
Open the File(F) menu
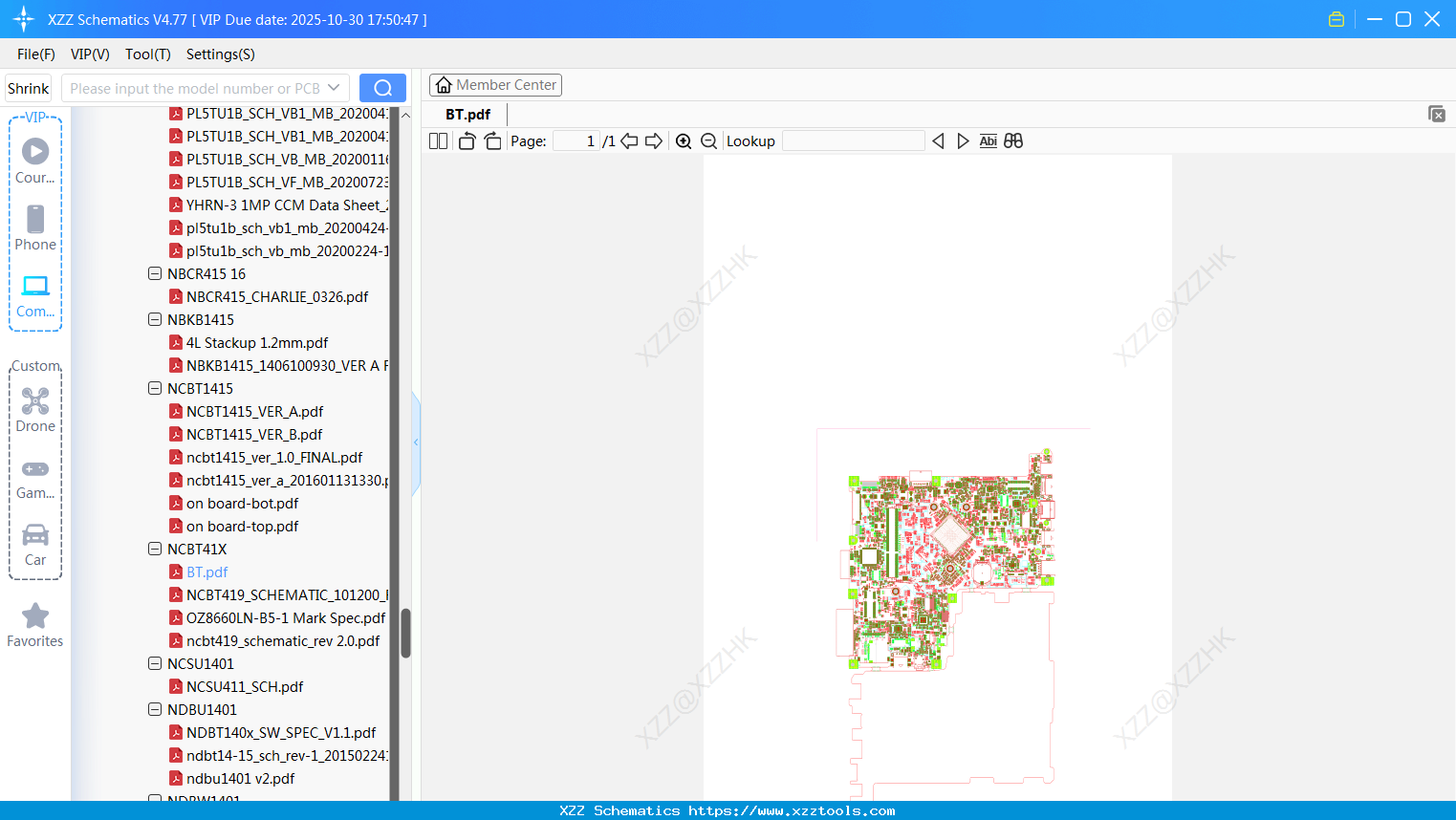[36, 54]
